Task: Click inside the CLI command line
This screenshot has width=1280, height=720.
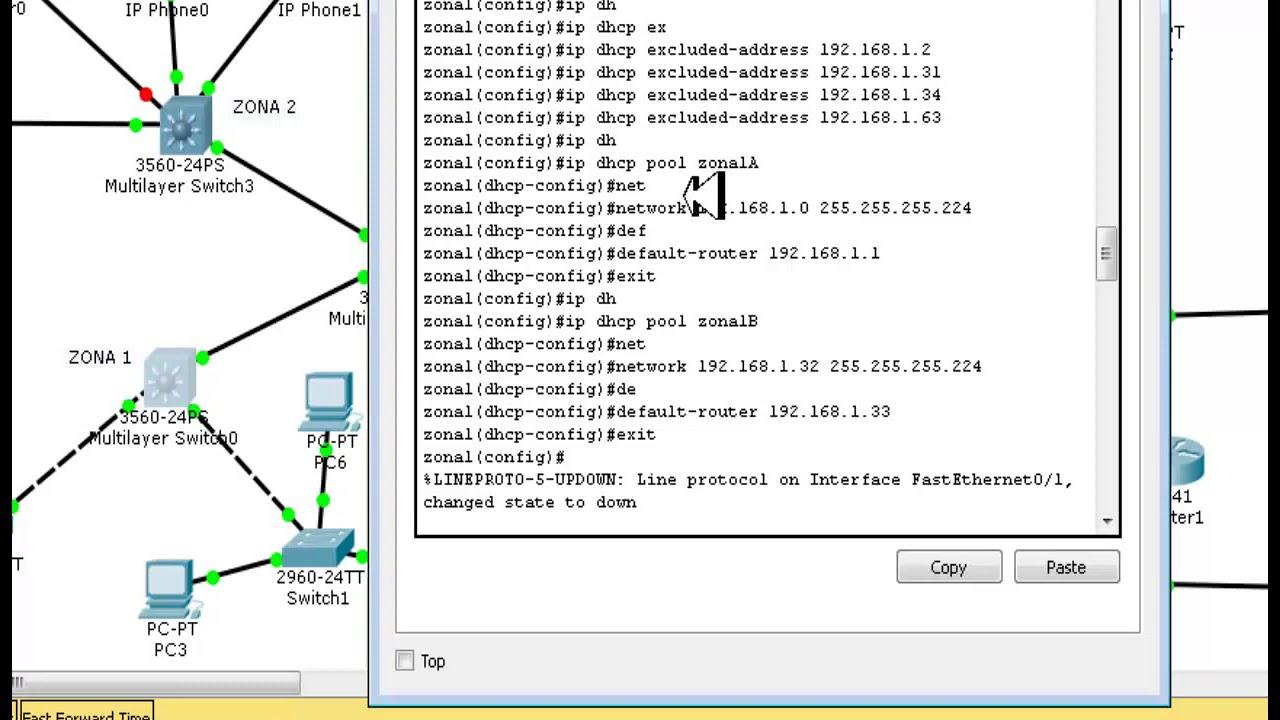Action: point(600,456)
